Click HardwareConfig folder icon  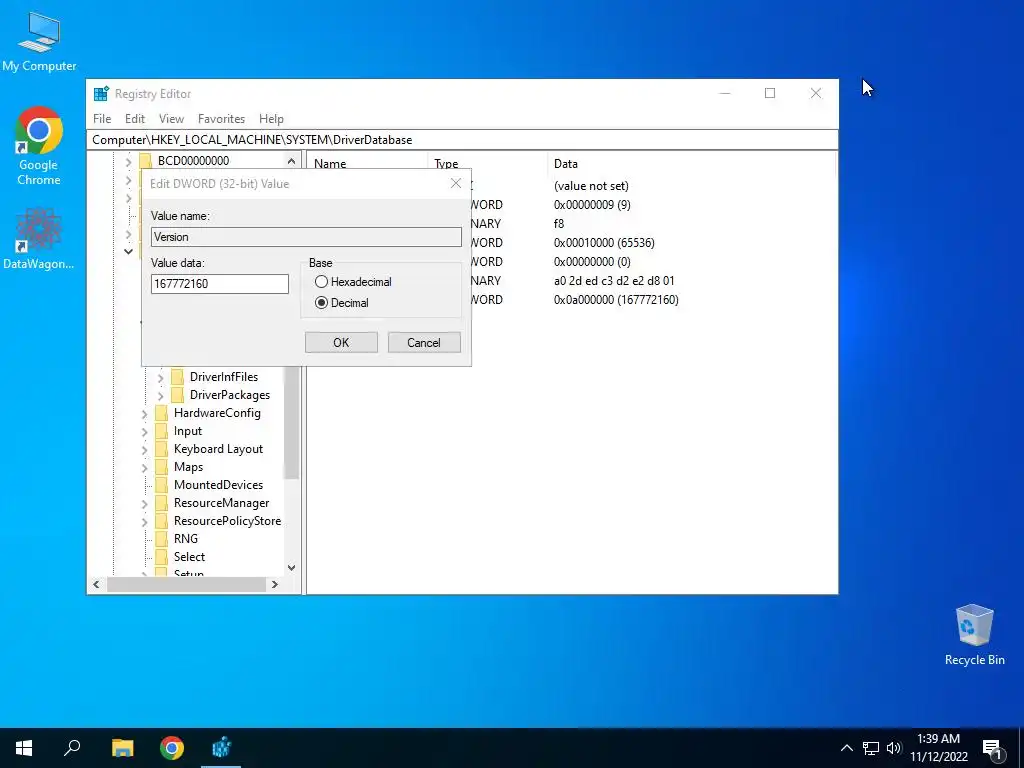(x=161, y=413)
